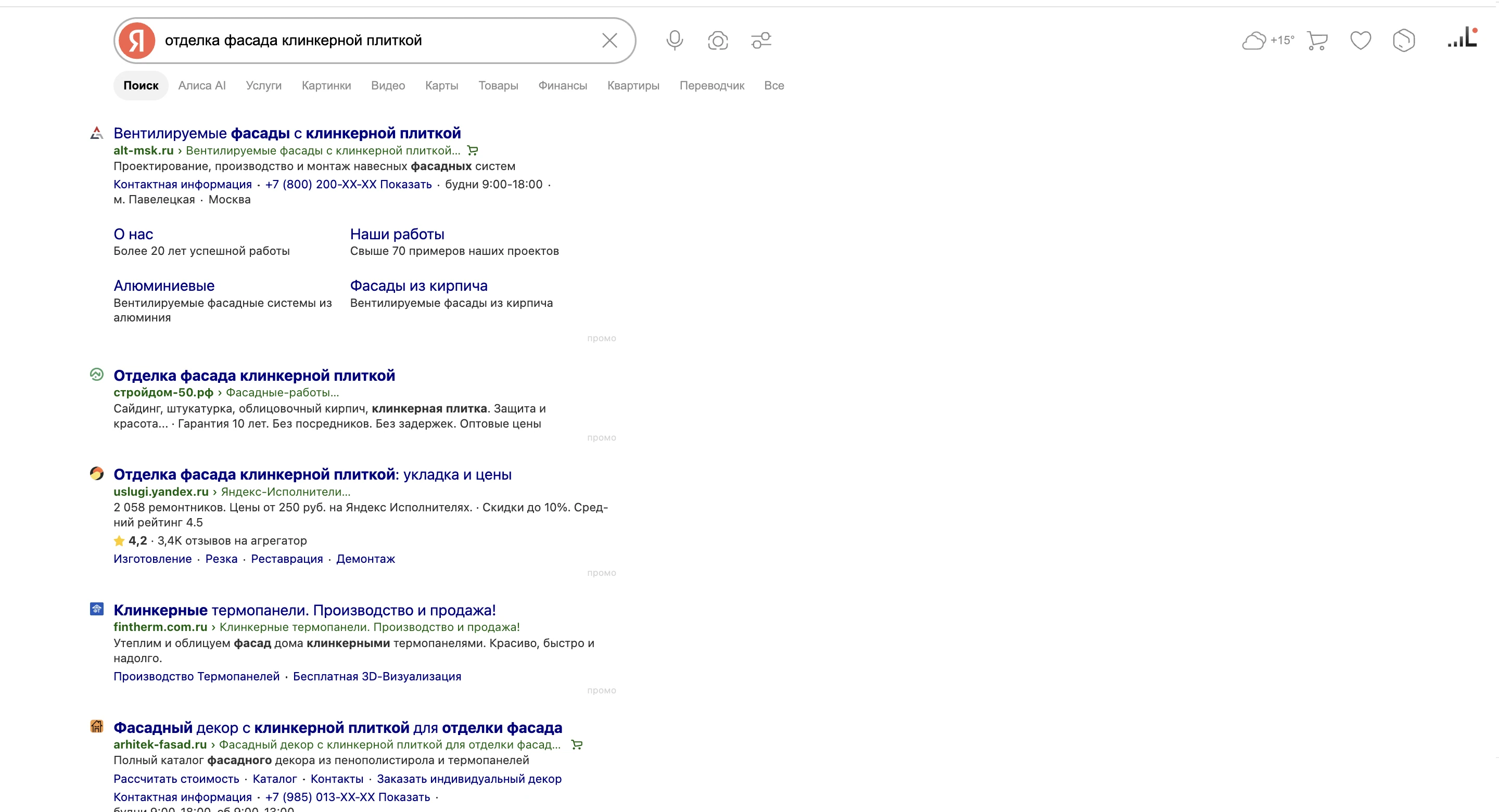Open стройдом-50.рф result 'Отделка фасада клинкерной плиткой'
The image size is (1499, 812).
[x=255, y=375]
